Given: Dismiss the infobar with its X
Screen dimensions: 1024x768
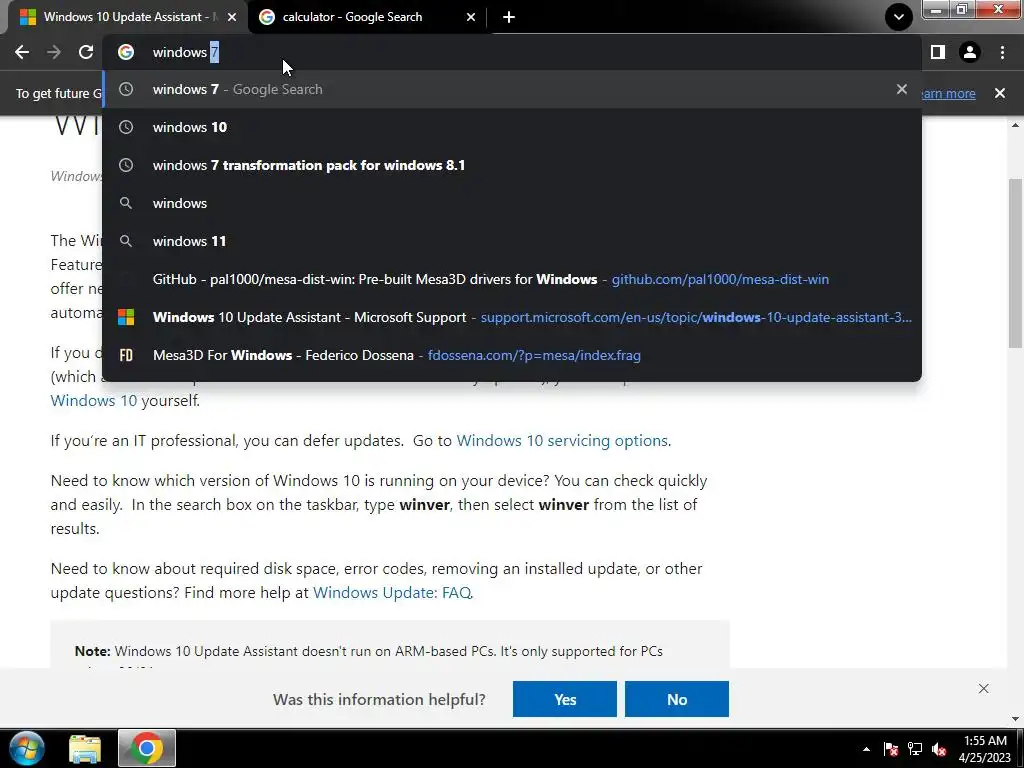Looking at the screenshot, I should coord(999,93).
